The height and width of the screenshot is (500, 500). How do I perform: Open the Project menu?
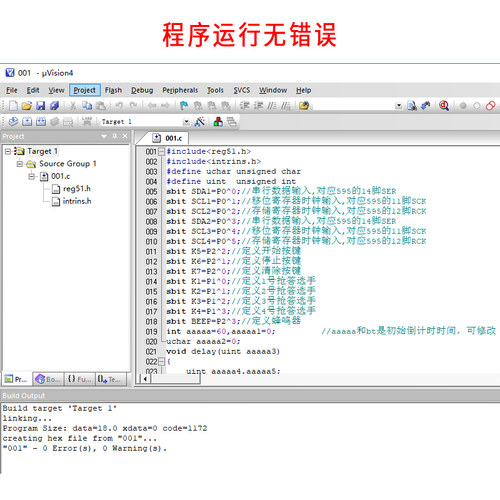click(x=85, y=90)
